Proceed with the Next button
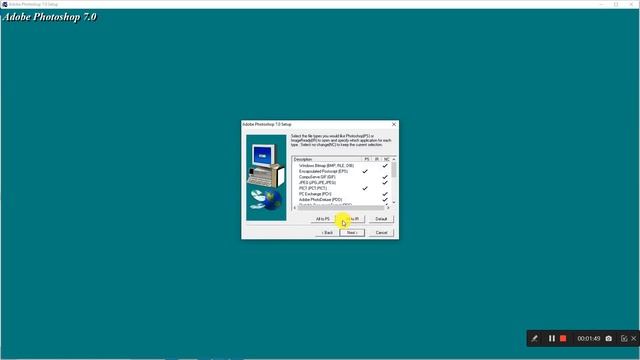Screen dimensions: 640x360 352,233
